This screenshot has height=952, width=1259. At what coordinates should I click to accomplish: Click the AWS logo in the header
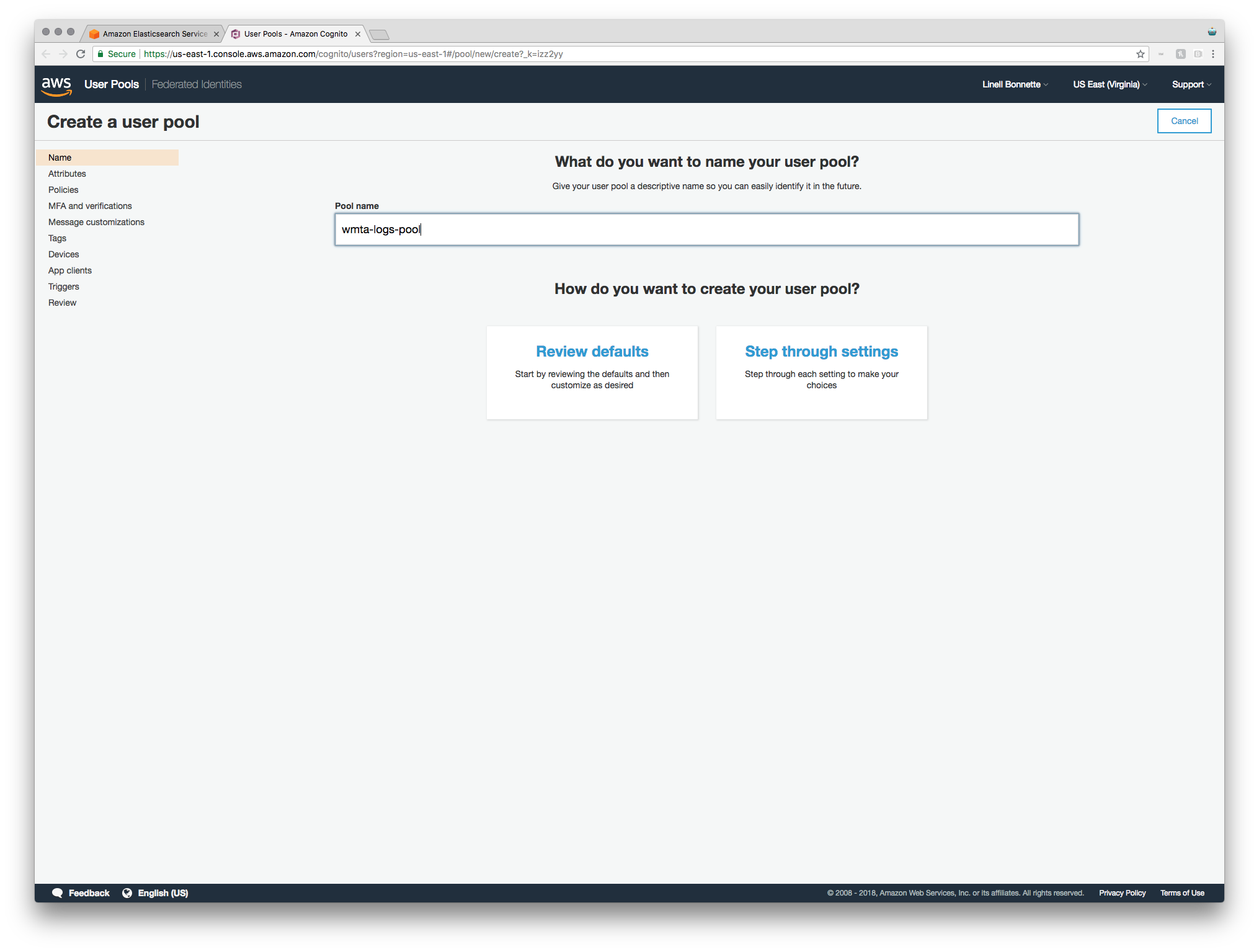click(56, 86)
